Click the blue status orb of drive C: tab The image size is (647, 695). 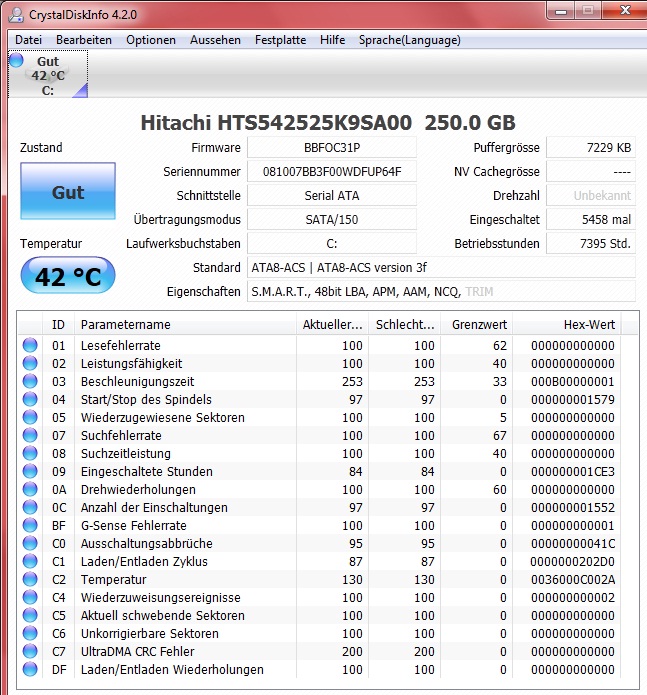point(16,60)
